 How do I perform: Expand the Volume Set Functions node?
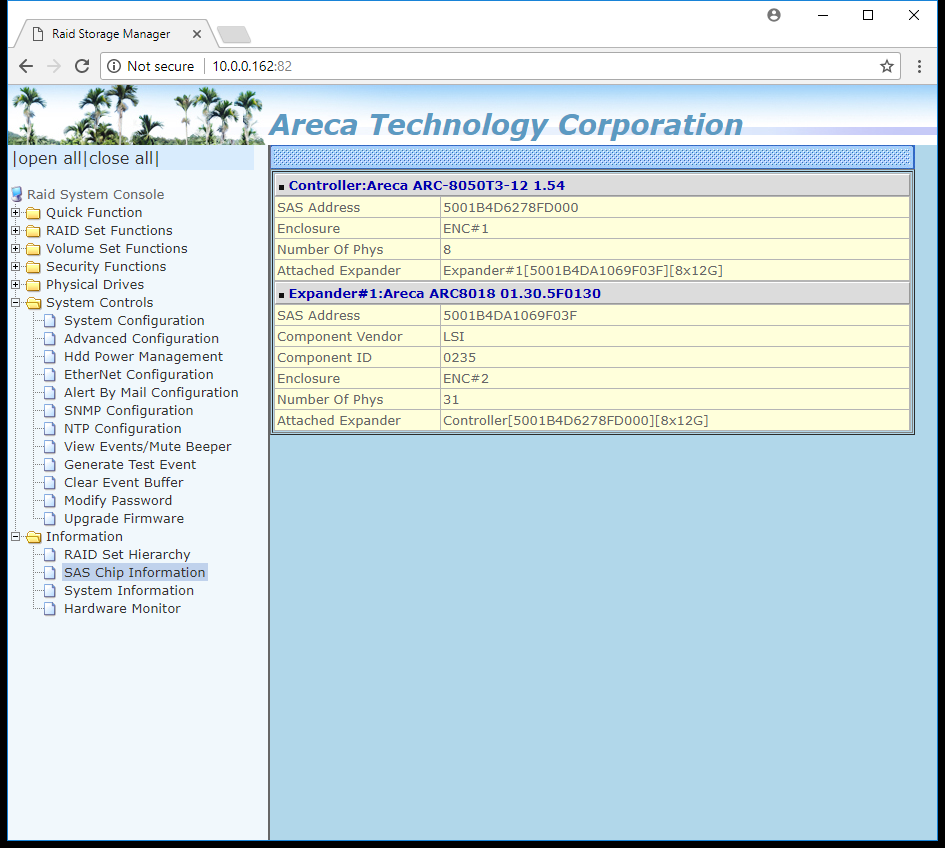(x=16, y=248)
